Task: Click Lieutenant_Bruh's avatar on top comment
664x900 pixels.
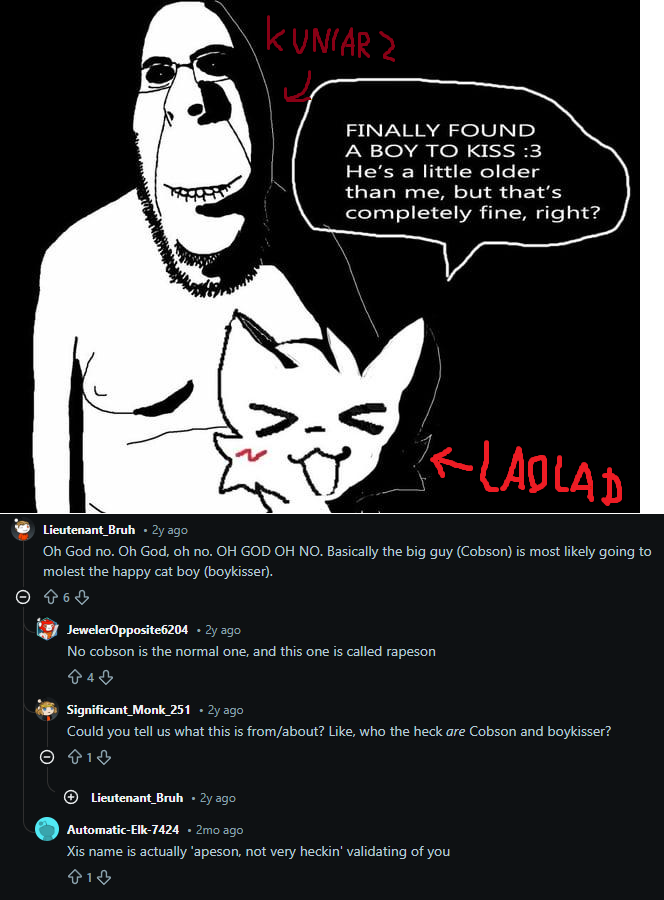Action: point(23,529)
